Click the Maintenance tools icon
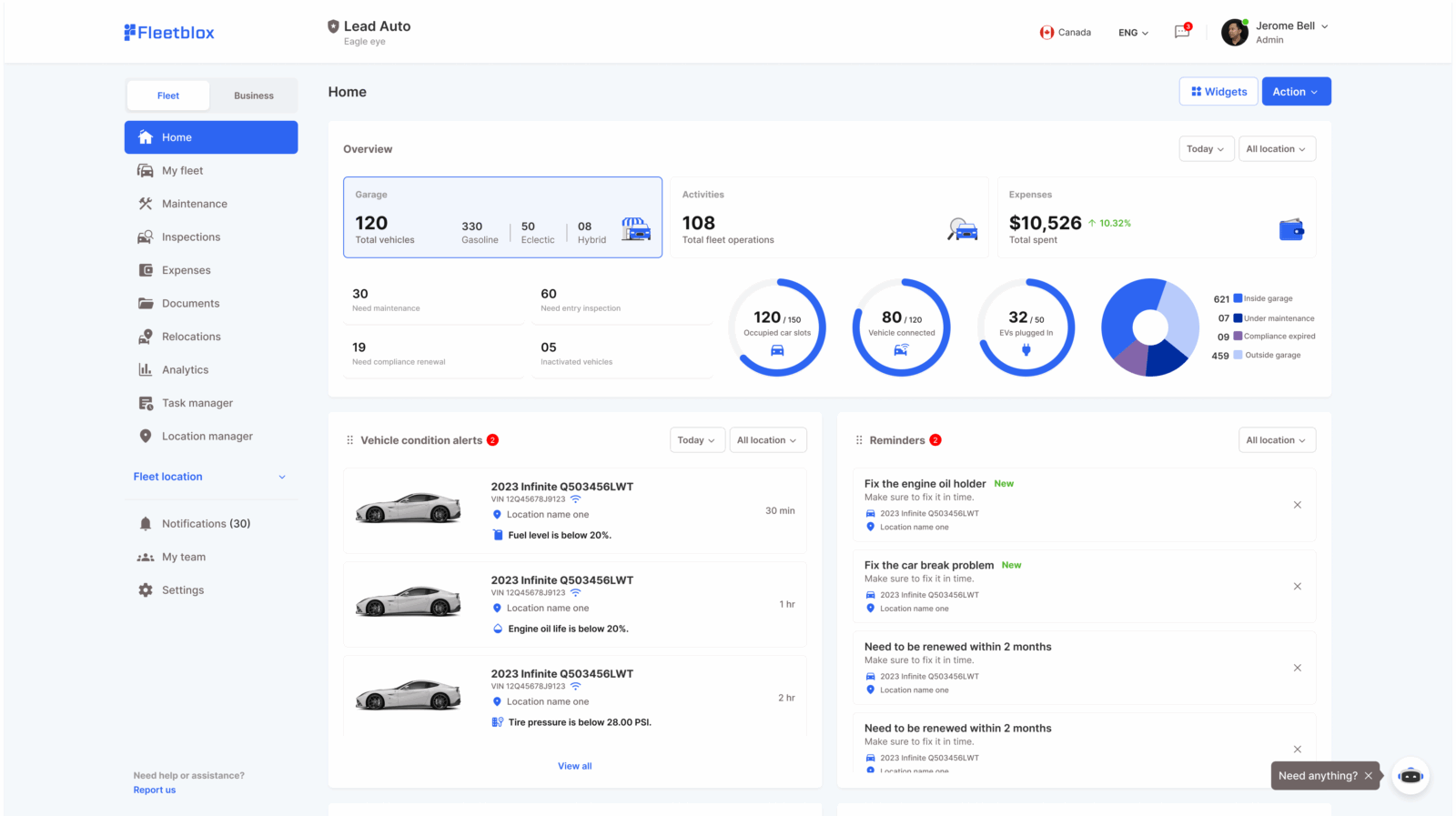Image resolution: width=1456 pixels, height=816 pixels. coord(146,204)
